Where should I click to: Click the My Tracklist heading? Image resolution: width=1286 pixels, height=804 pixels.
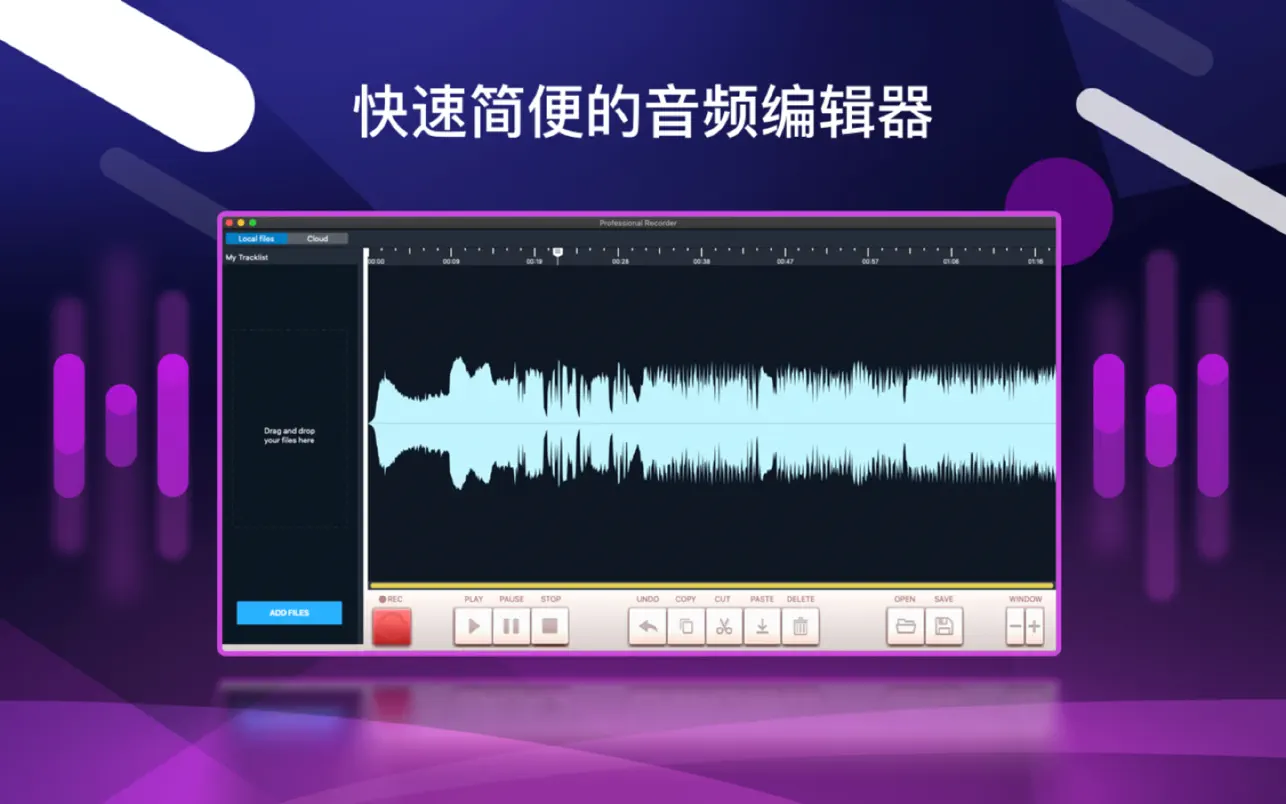coord(247,258)
